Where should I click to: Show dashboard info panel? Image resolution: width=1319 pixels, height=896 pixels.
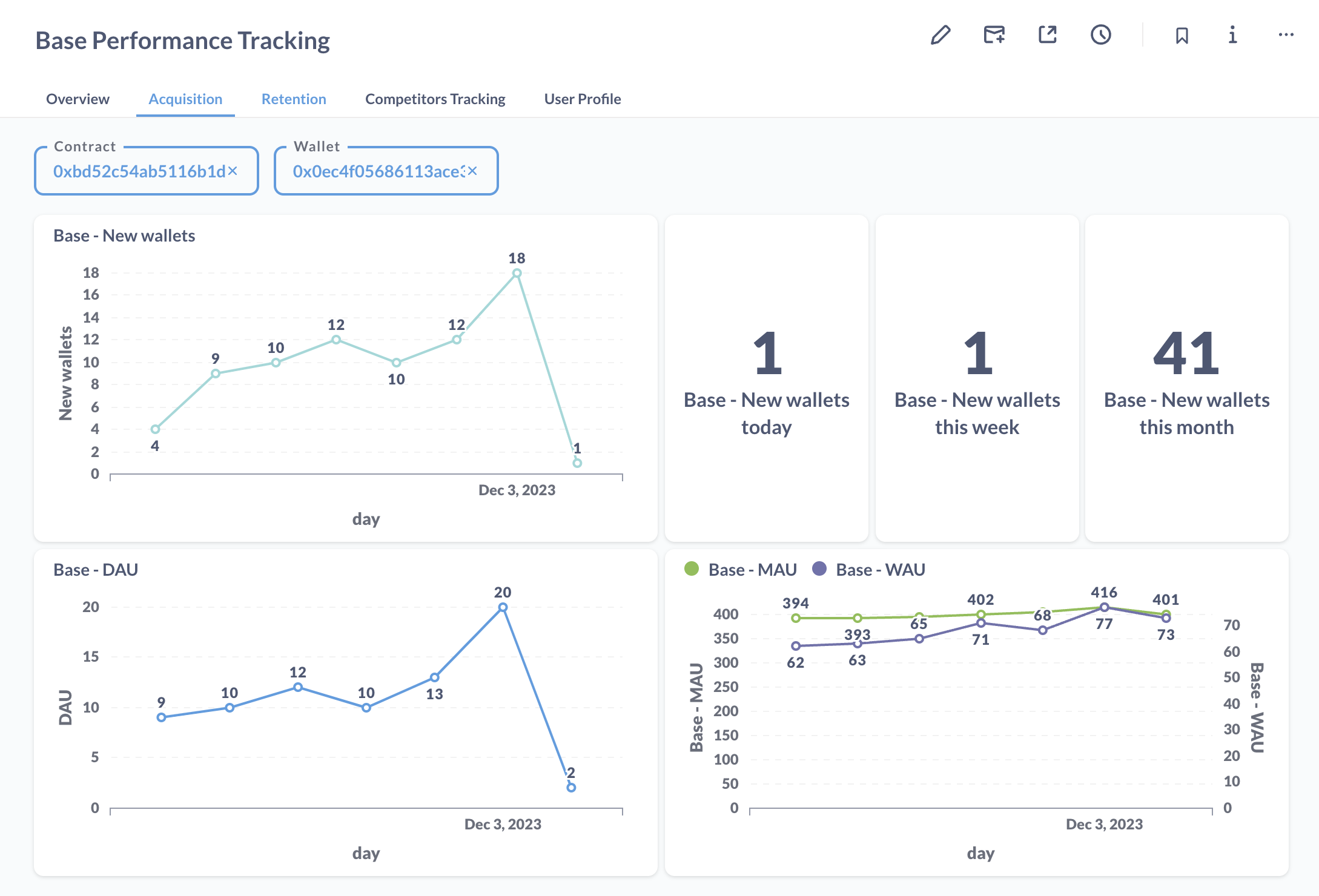click(1232, 35)
